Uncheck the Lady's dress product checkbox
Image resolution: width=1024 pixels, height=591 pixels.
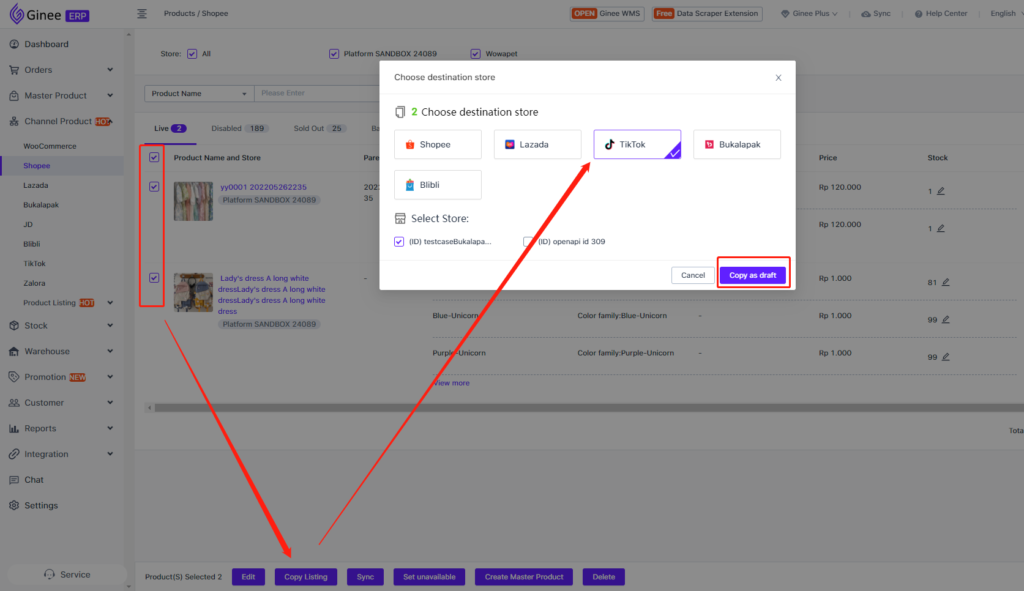pyautogui.click(x=154, y=278)
